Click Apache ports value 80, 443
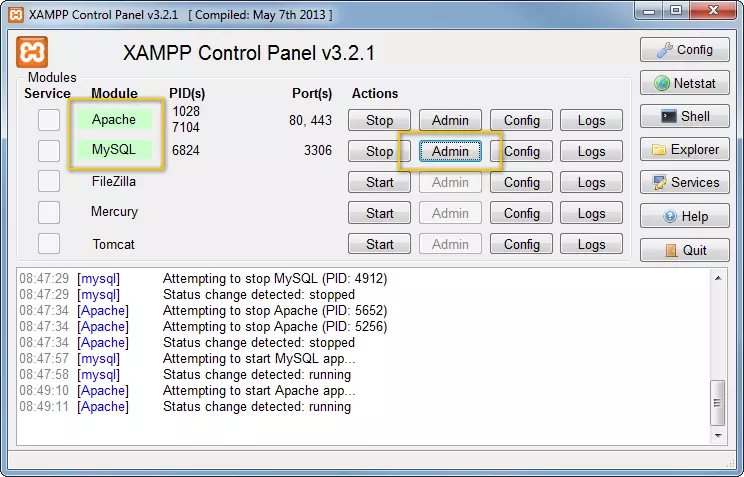 click(x=310, y=121)
